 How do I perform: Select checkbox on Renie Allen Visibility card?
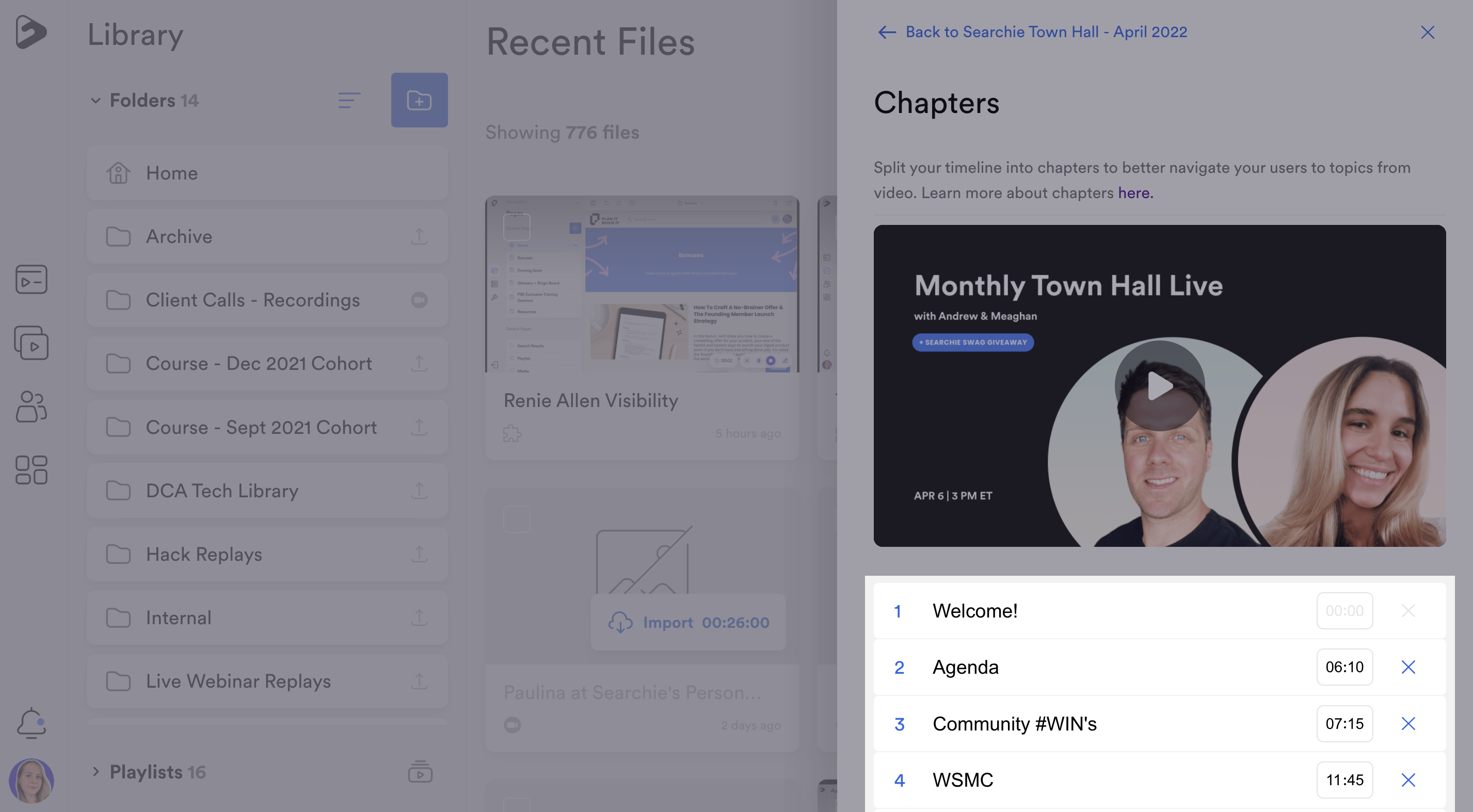click(x=517, y=227)
